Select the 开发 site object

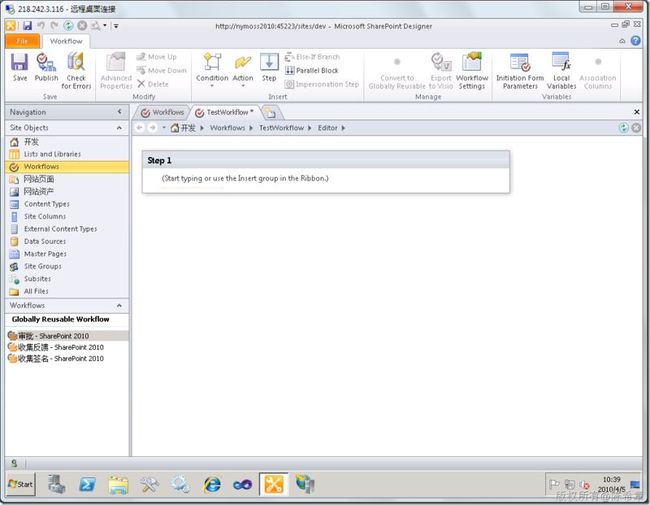pyautogui.click(x=67, y=142)
